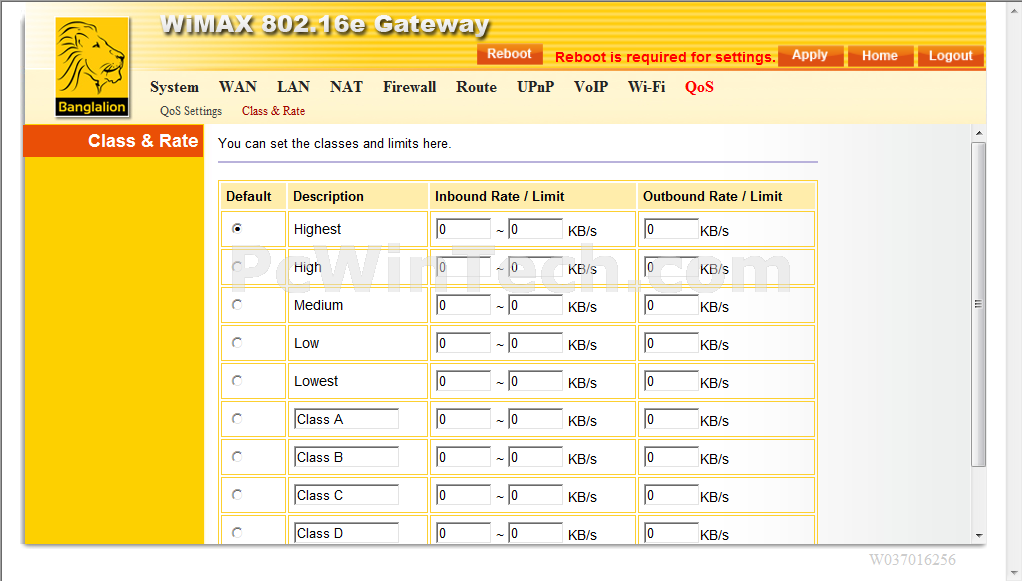Click the Low outbound rate field
This screenshot has width=1022, height=581.
(x=671, y=343)
